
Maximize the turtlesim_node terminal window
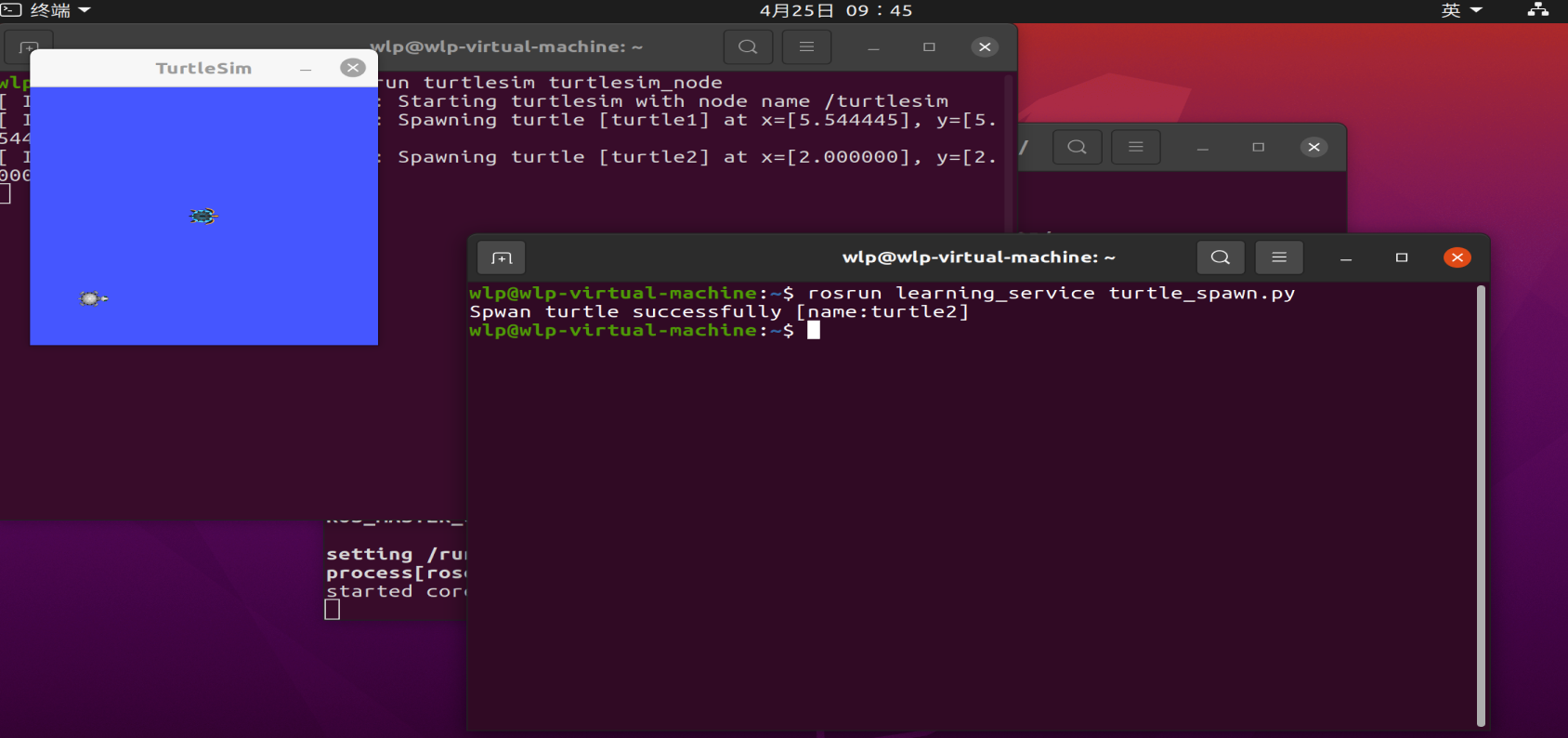[929, 46]
